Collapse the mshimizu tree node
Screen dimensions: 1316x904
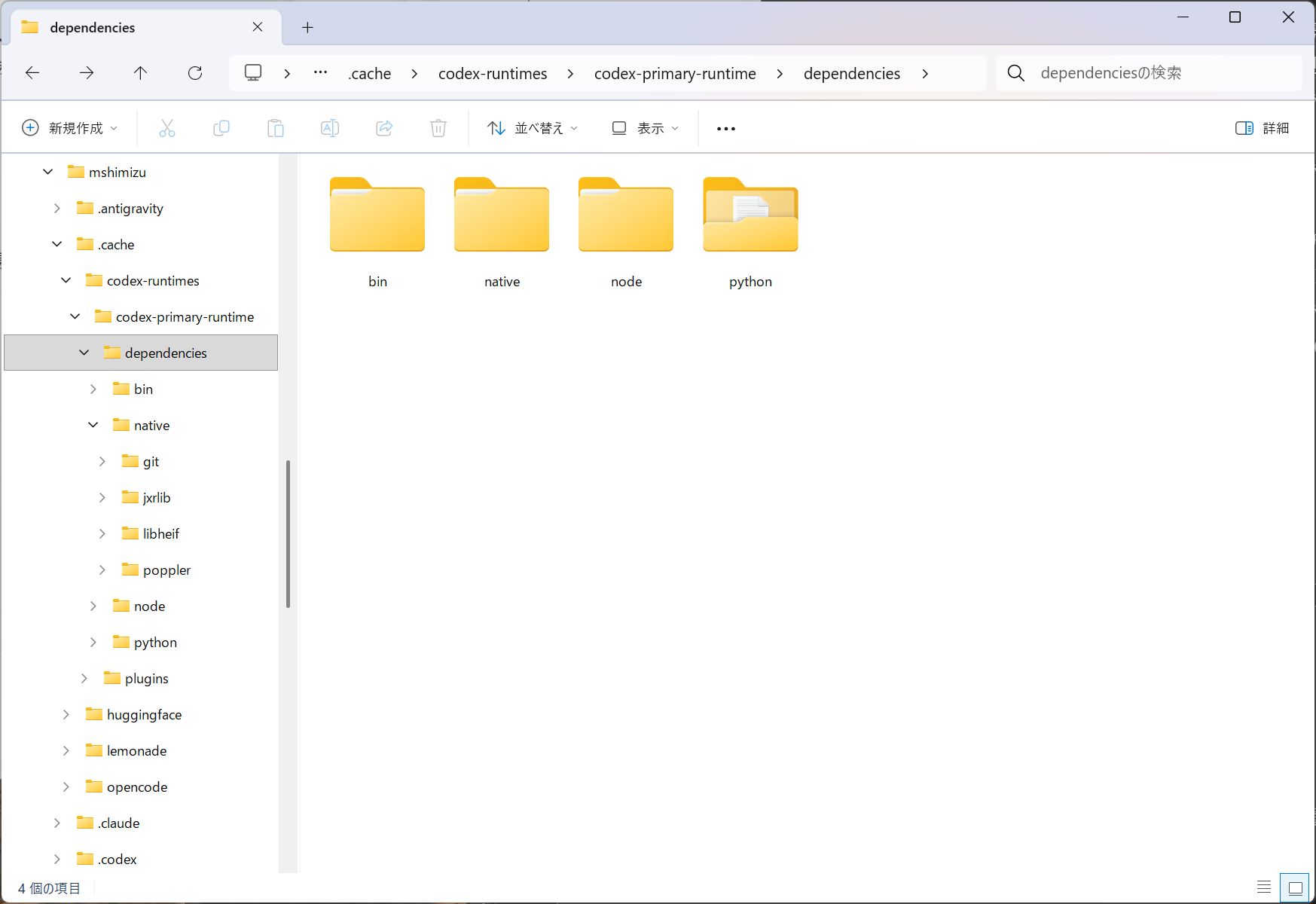(x=48, y=172)
